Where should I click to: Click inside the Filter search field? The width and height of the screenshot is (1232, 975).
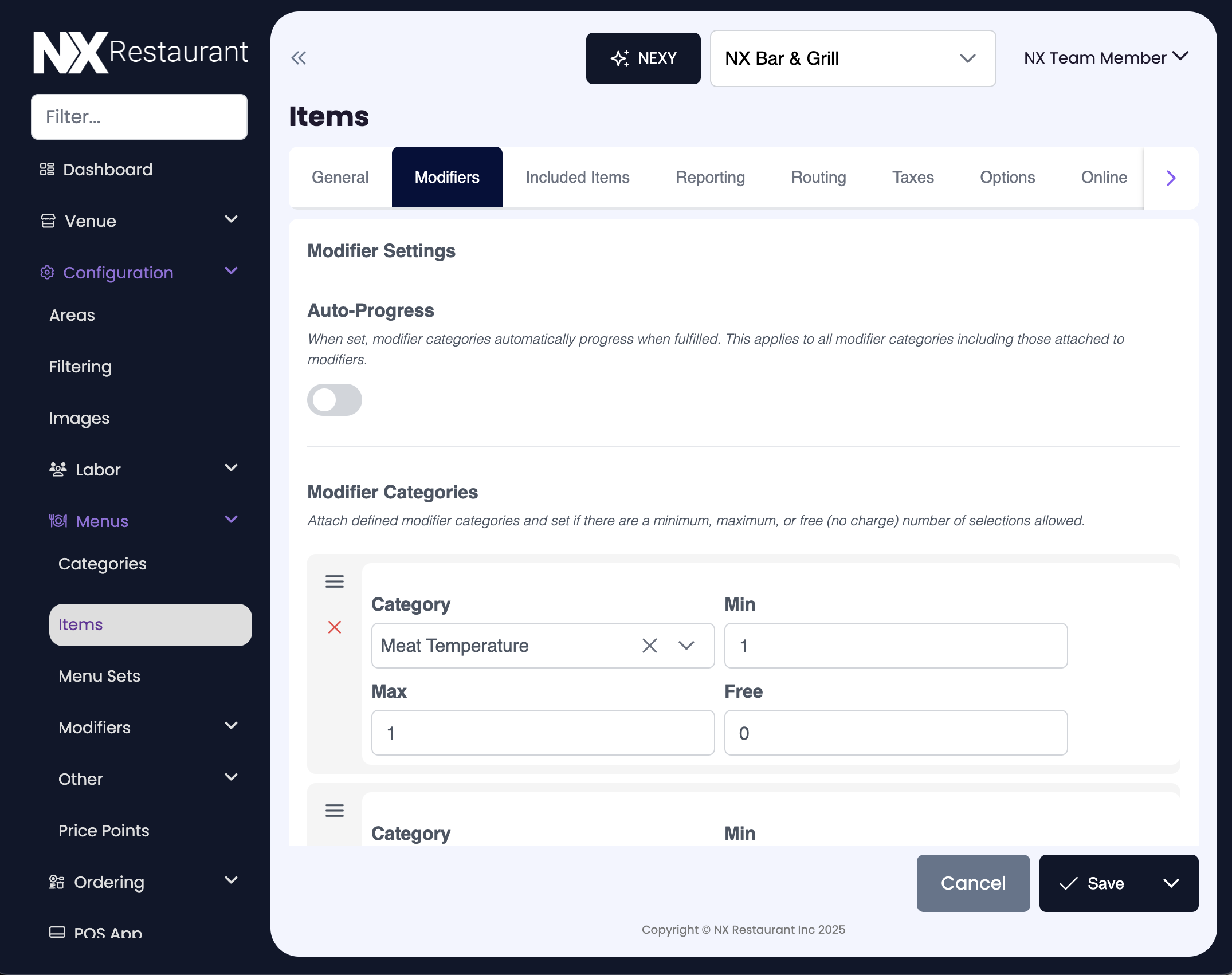(x=139, y=116)
